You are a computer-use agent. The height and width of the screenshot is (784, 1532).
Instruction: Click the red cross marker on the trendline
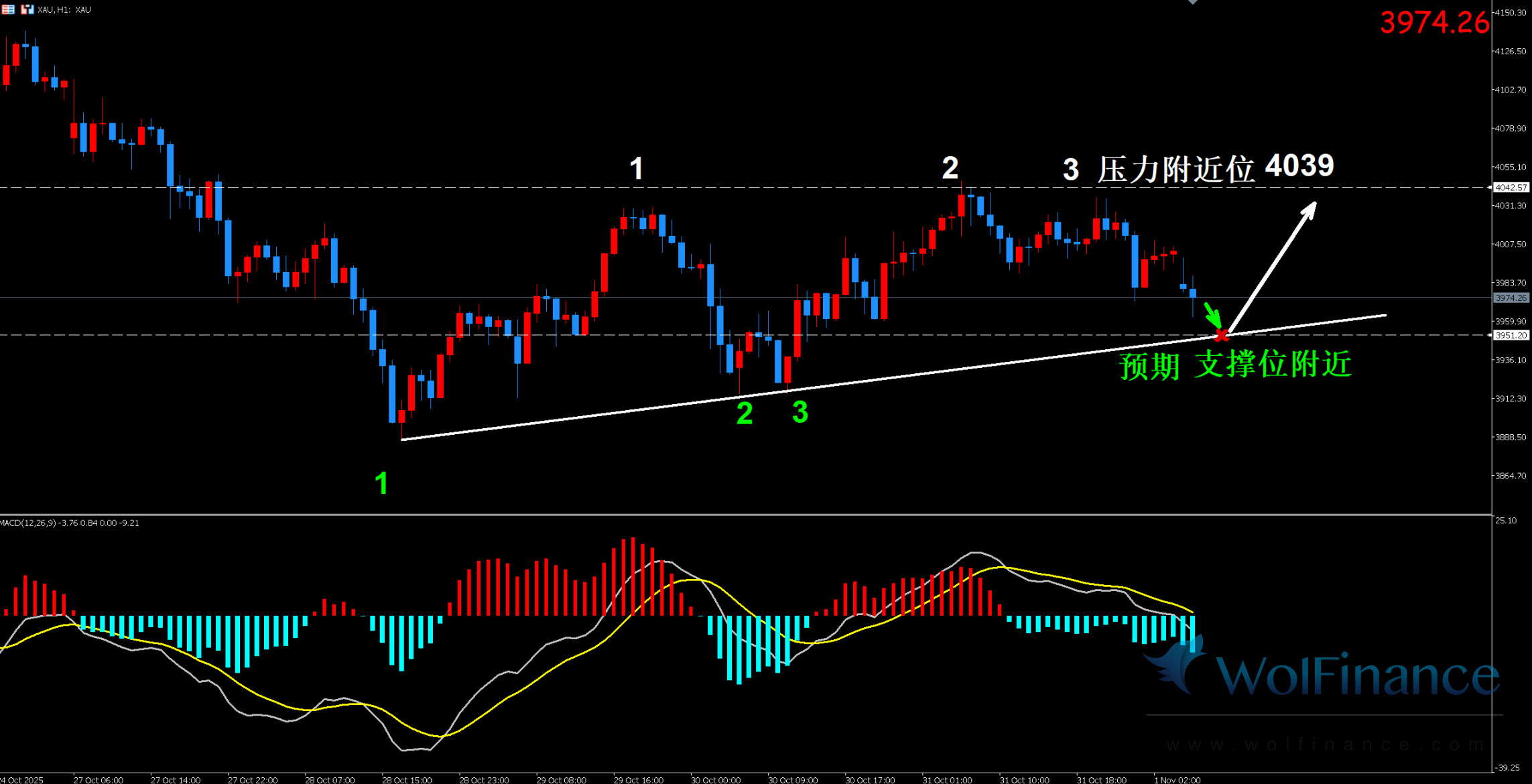point(1222,335)
